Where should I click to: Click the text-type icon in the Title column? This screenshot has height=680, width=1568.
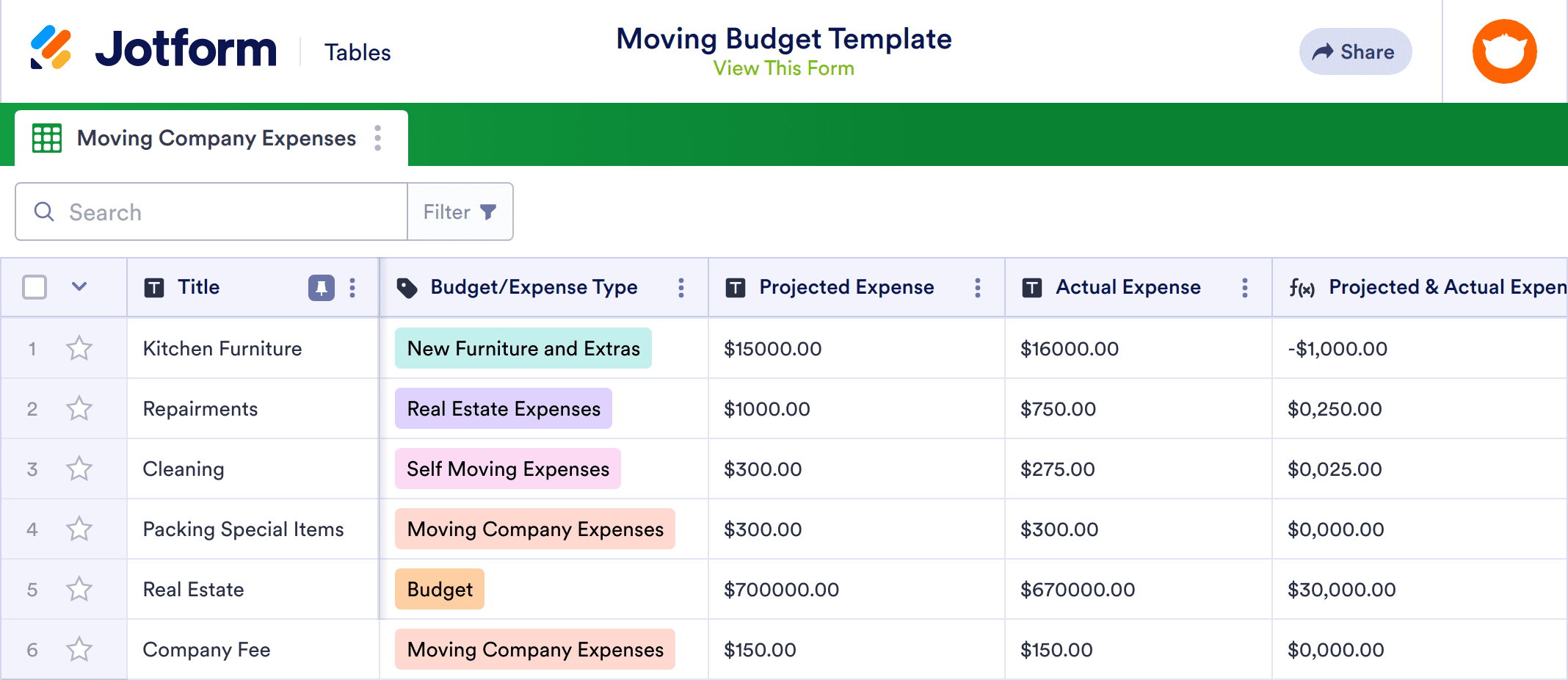click(x=154, y=287)
